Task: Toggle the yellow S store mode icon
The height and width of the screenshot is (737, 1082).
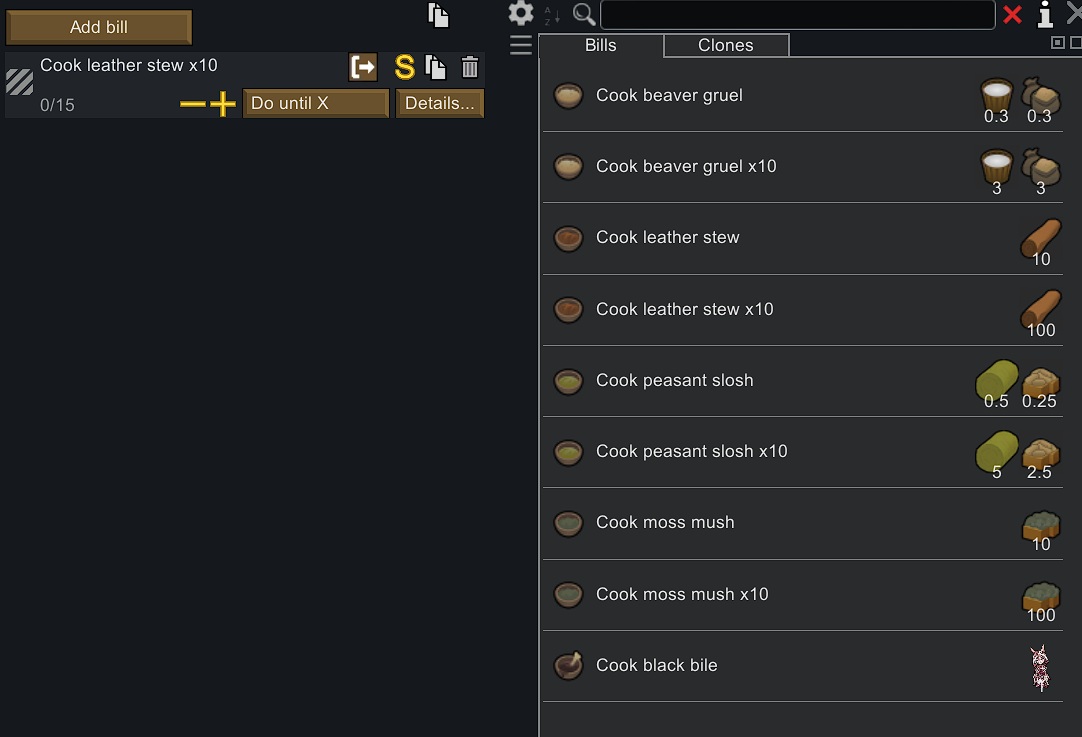Action: pyautogui.click(x=404, y=68)
